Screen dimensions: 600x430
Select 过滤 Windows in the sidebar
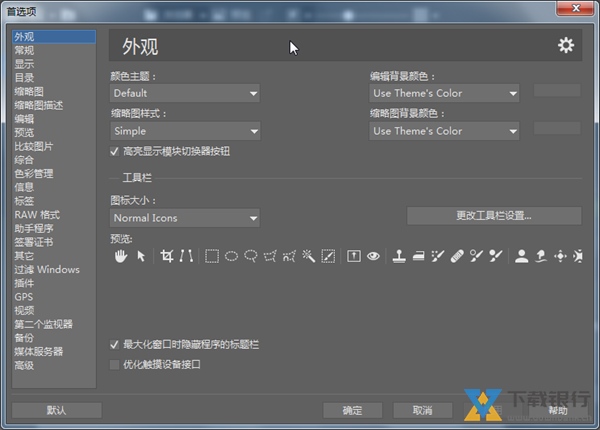(x=54, y=270)
